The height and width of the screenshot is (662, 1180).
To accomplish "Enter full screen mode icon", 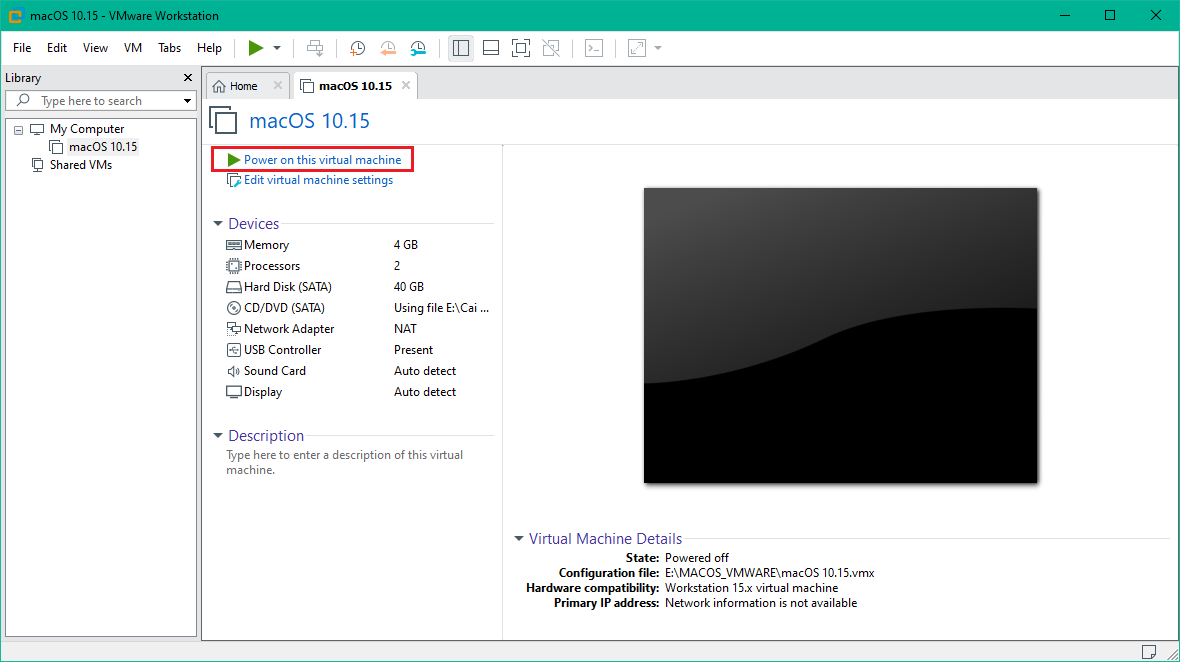I will pyautogui.click(x=520, y=48).
